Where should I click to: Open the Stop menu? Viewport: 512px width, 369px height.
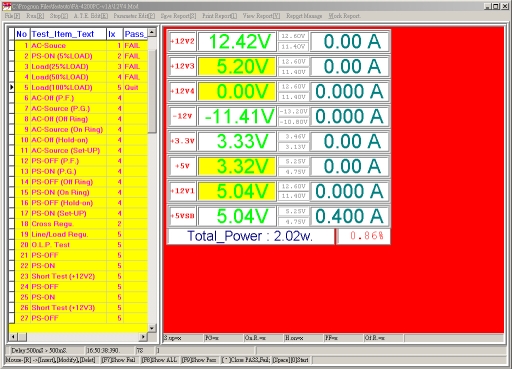tap(59, 16)
